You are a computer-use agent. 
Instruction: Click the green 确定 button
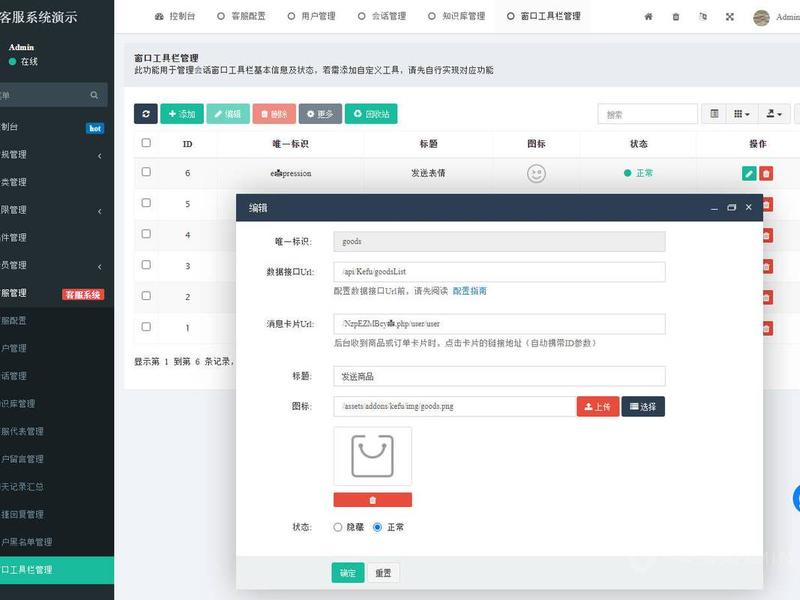(347, 573)
